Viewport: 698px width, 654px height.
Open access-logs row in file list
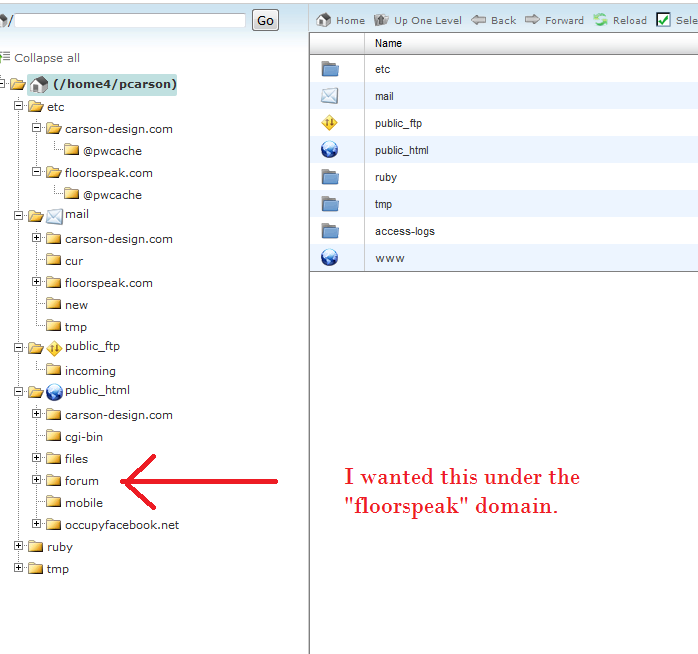click(x=404, y=231)
